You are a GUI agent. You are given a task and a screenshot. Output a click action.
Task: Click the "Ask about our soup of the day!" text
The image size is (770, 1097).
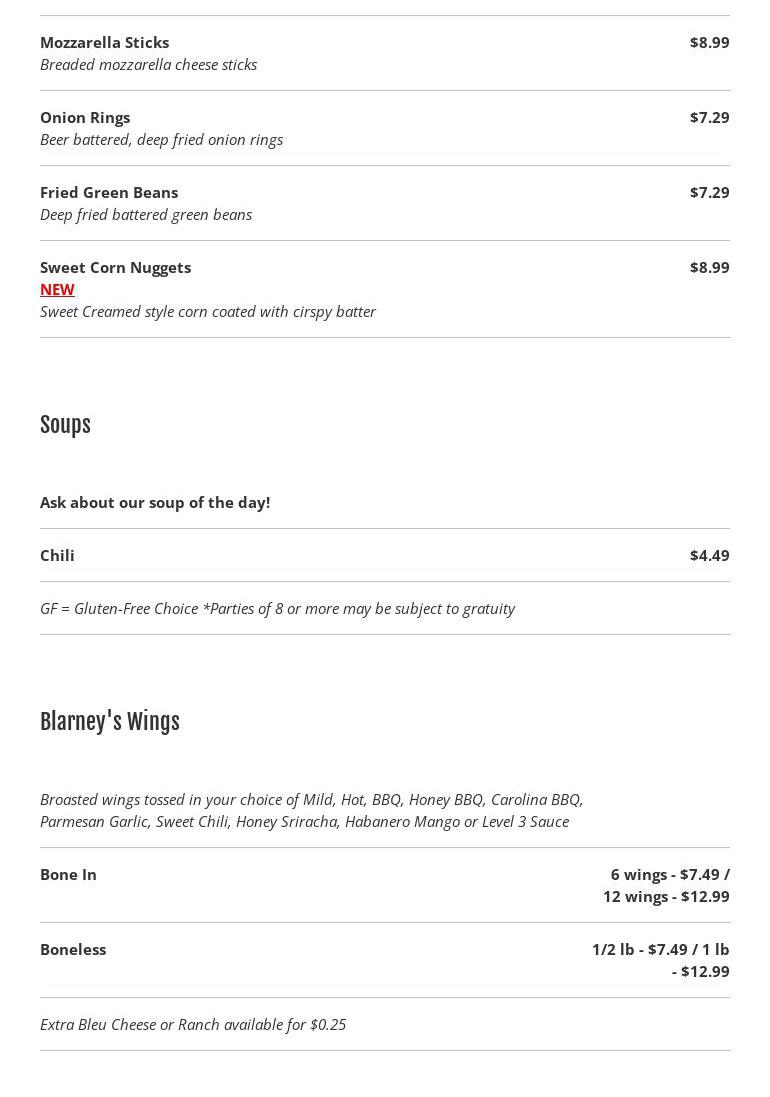(155, 502)
